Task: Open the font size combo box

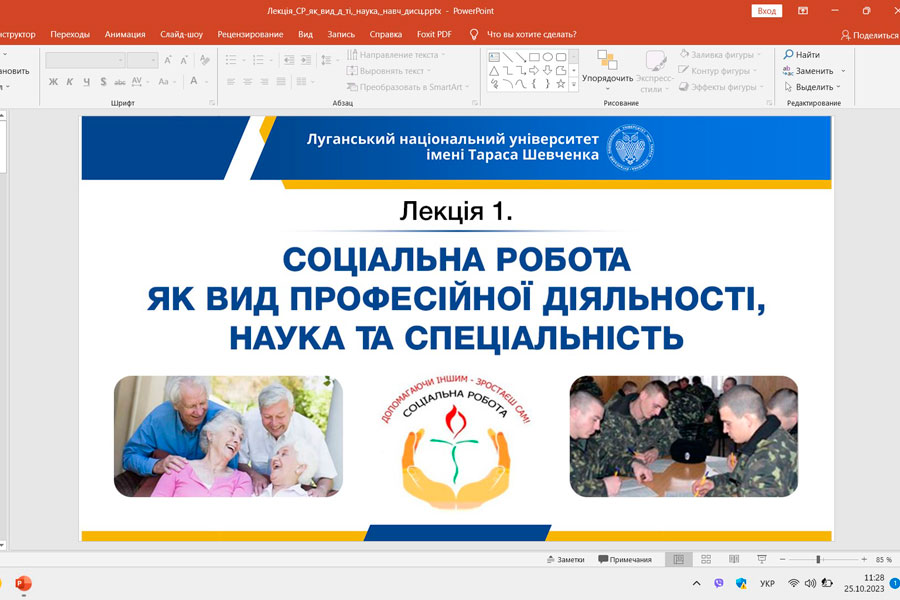Action: [142, 60]
